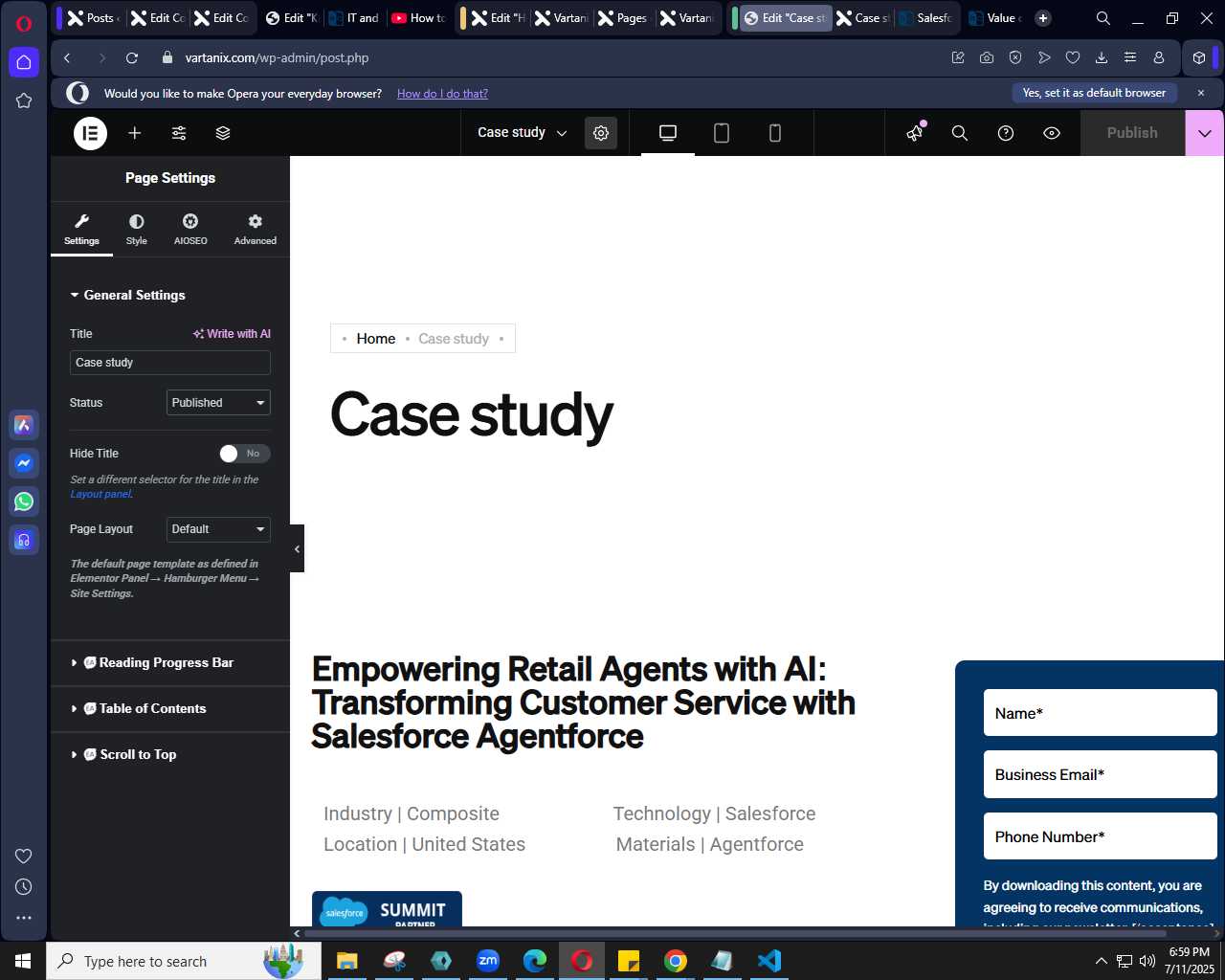Open Visual Studio Code from the taskbar

pos(769,961)
